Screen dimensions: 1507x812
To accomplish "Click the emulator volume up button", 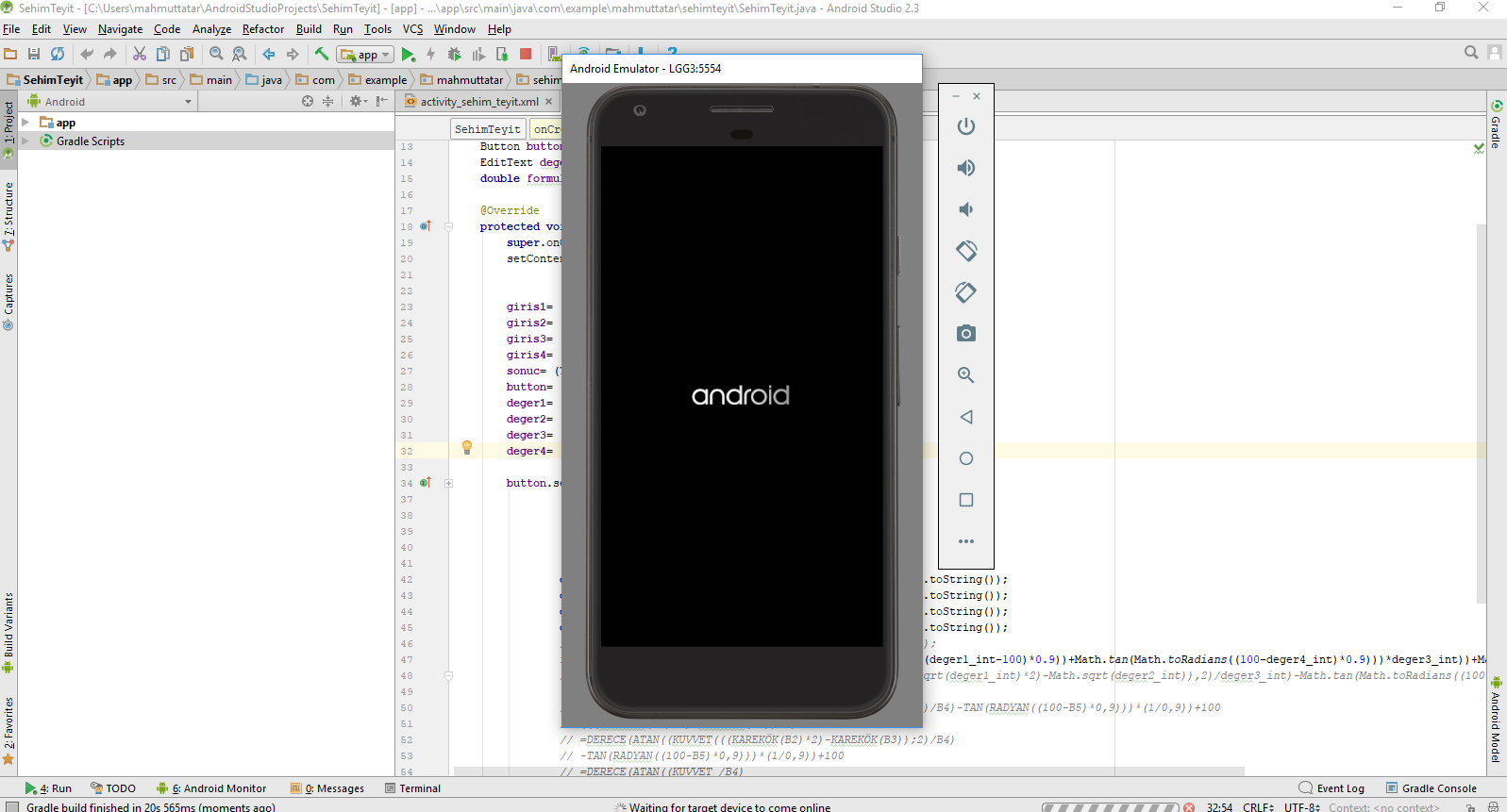I will click(x=965, y=168).
